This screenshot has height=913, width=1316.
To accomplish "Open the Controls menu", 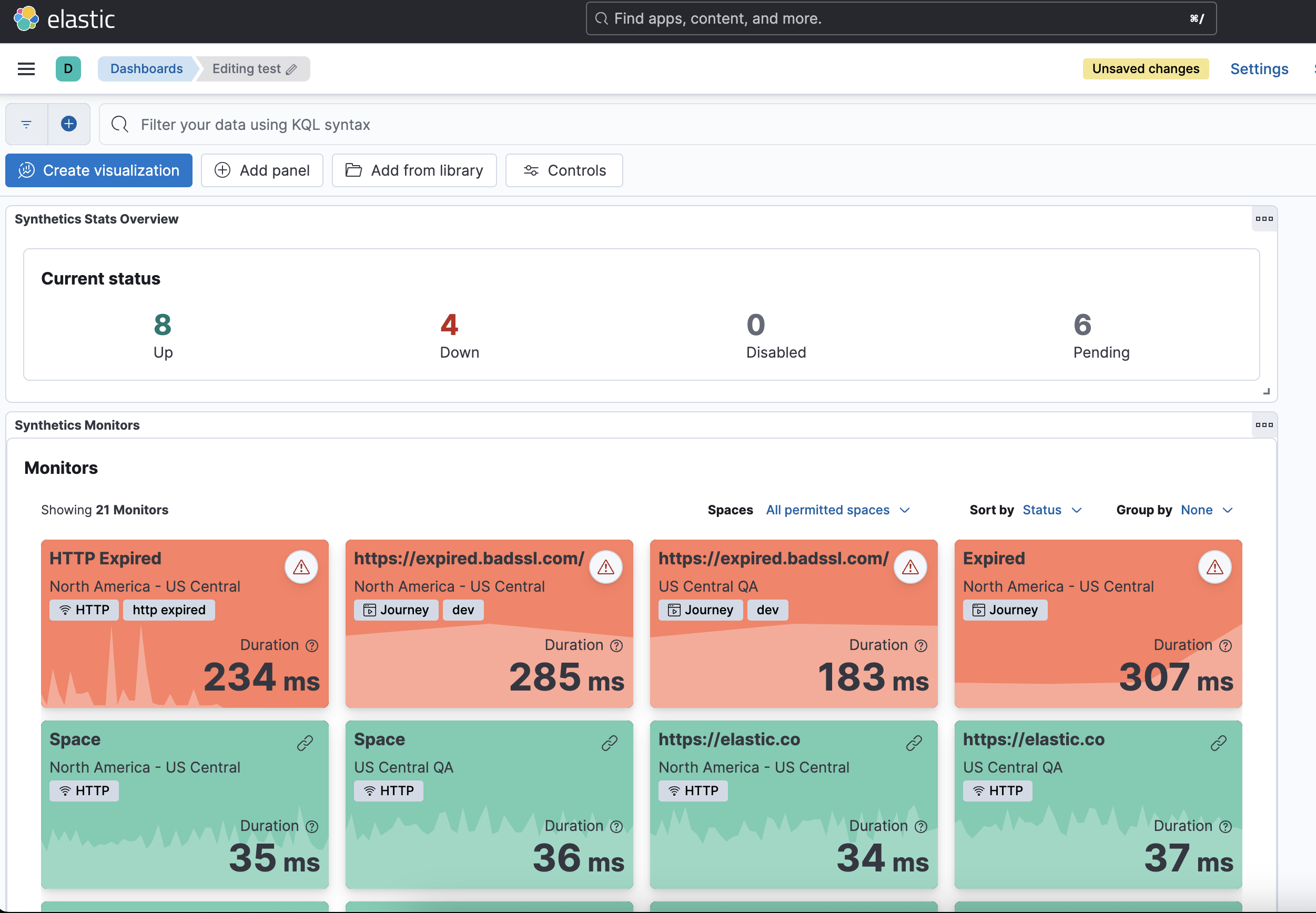I will pos(564,170).
